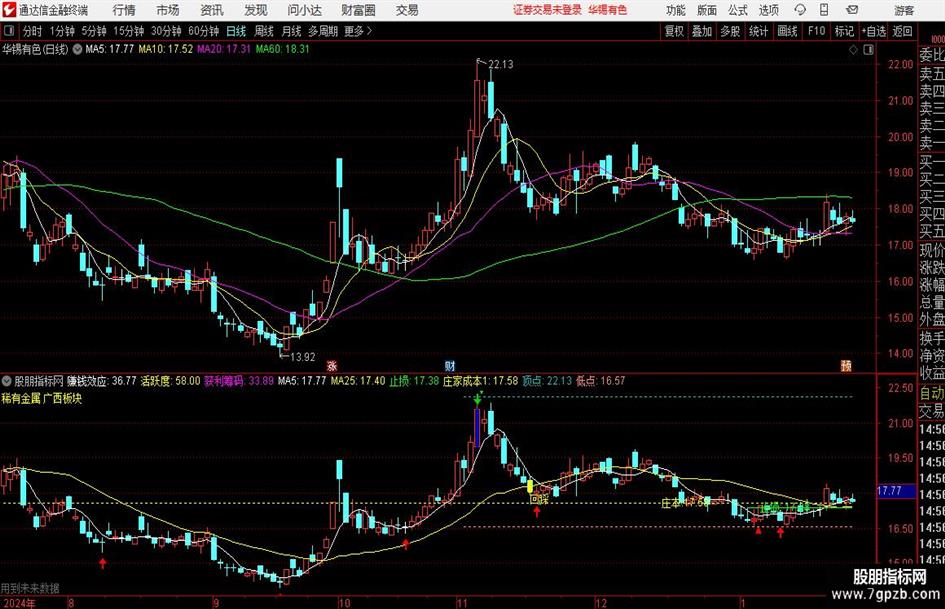The width and height of the screenshot is (945, 609).
Task: Add stock via +自选 button
Action: point(874,31)
